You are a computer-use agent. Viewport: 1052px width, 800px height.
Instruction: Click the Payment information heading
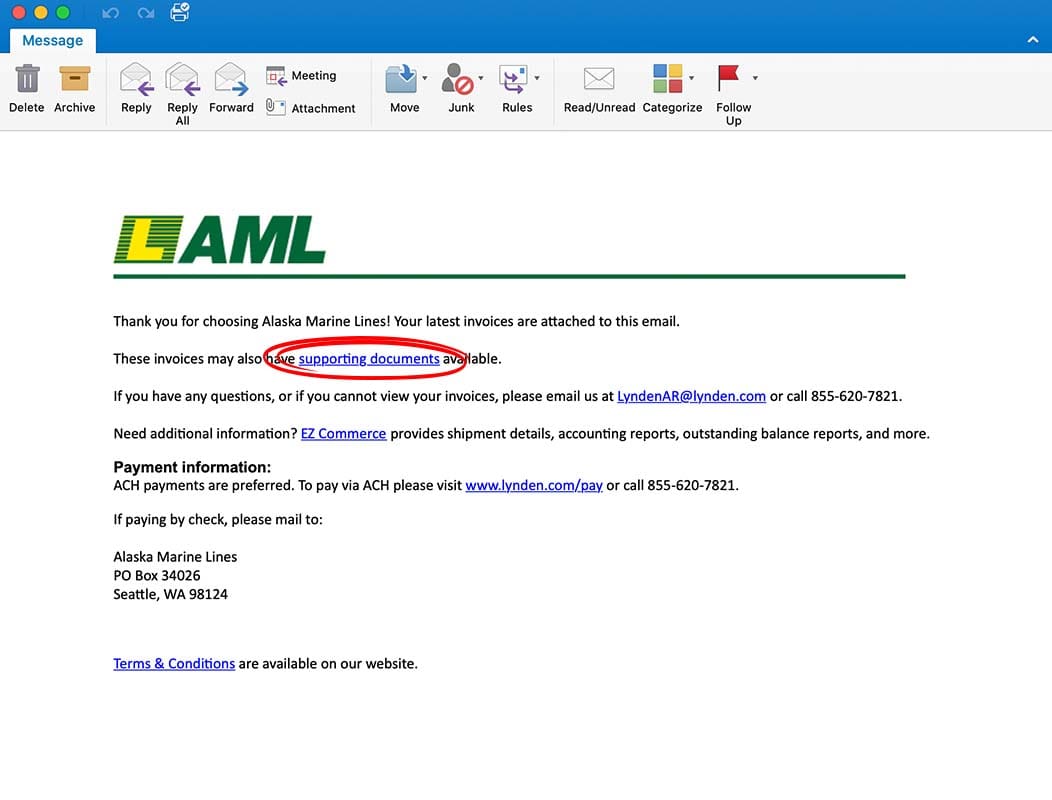(x=192, y=467)
